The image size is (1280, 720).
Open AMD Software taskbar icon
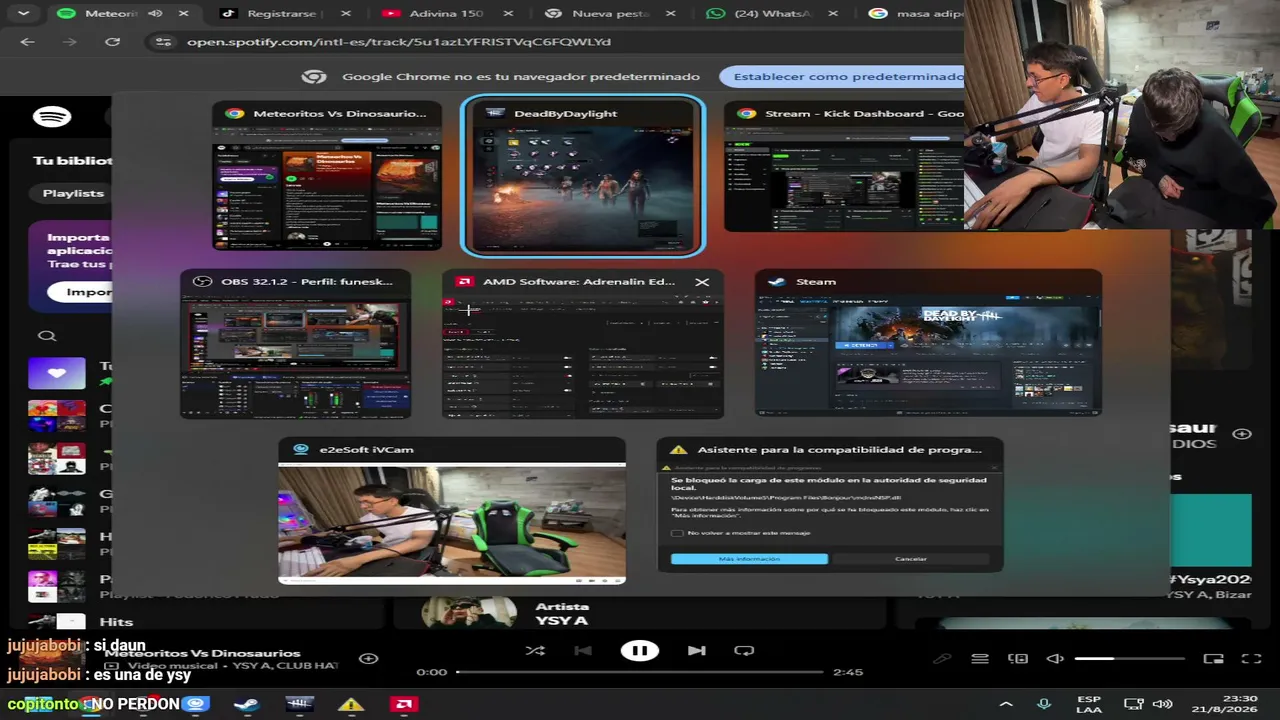coord(404,704)
